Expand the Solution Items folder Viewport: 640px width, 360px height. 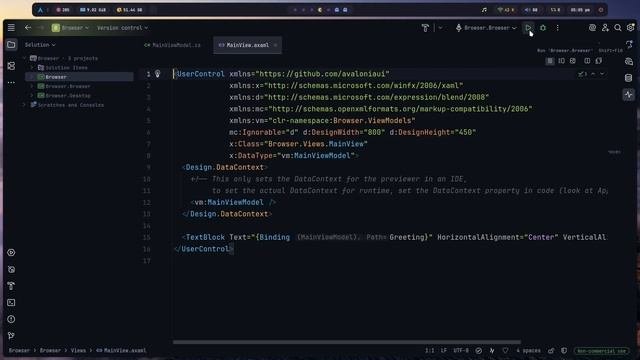[32, 68]
